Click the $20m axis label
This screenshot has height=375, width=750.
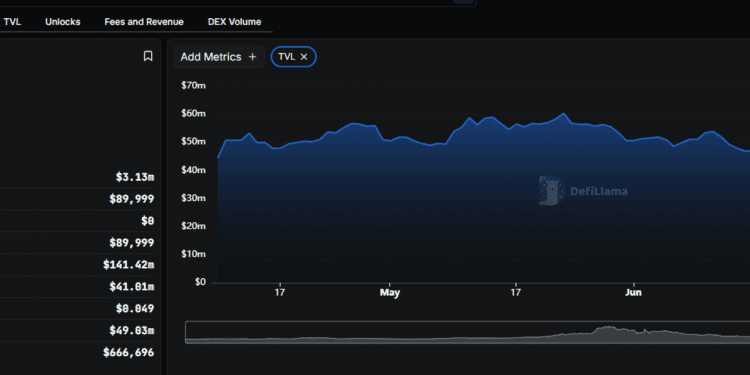click(193, 226)
